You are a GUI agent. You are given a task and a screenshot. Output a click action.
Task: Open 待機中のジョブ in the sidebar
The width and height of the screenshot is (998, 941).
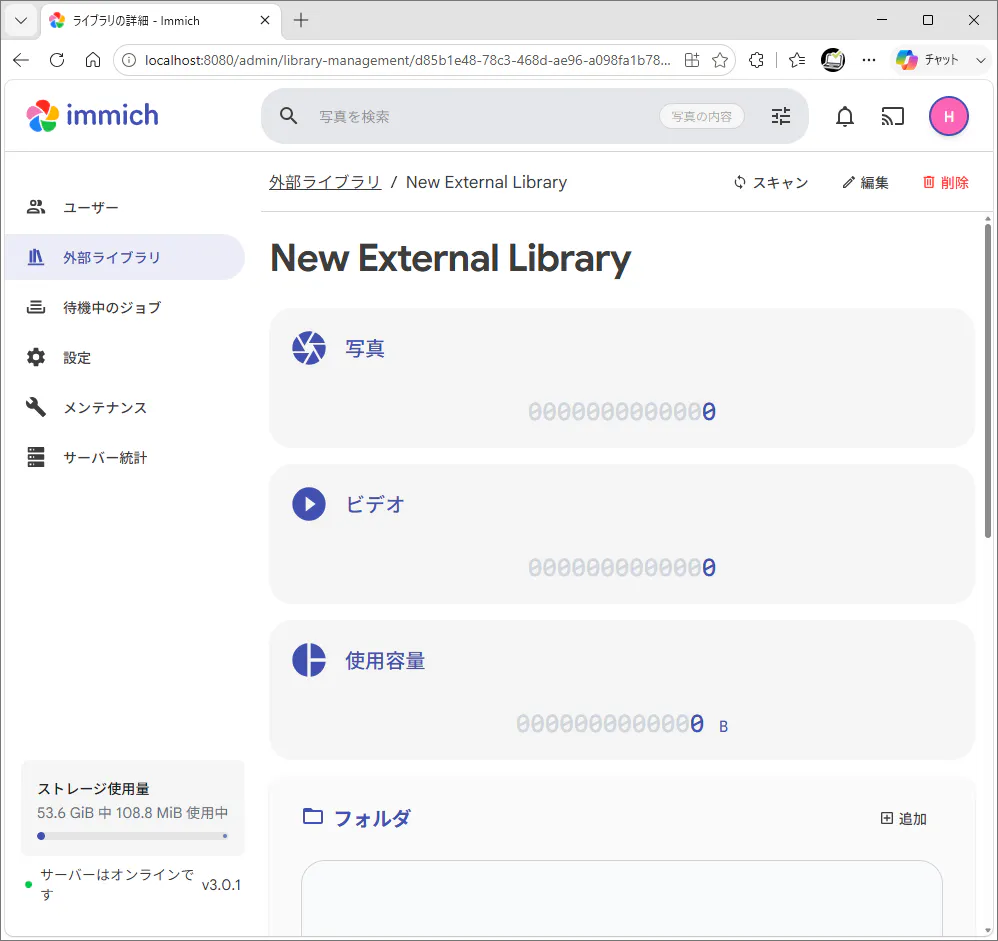pos(125,308)
